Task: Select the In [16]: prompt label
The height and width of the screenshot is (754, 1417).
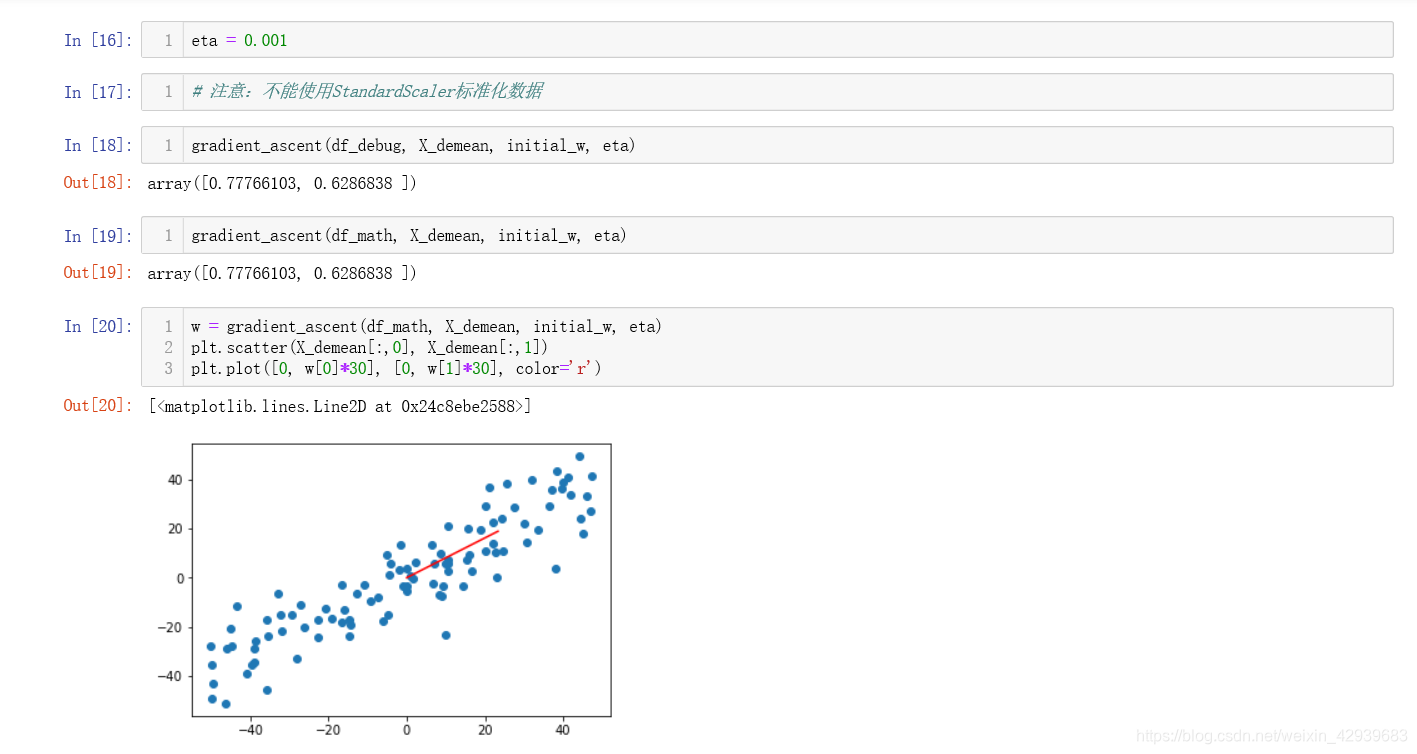Action: coord(98,40)
